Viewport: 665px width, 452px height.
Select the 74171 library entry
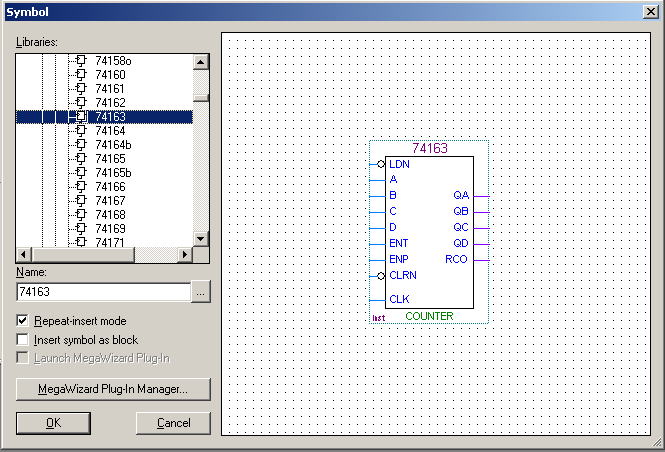[x=110, y=242]
